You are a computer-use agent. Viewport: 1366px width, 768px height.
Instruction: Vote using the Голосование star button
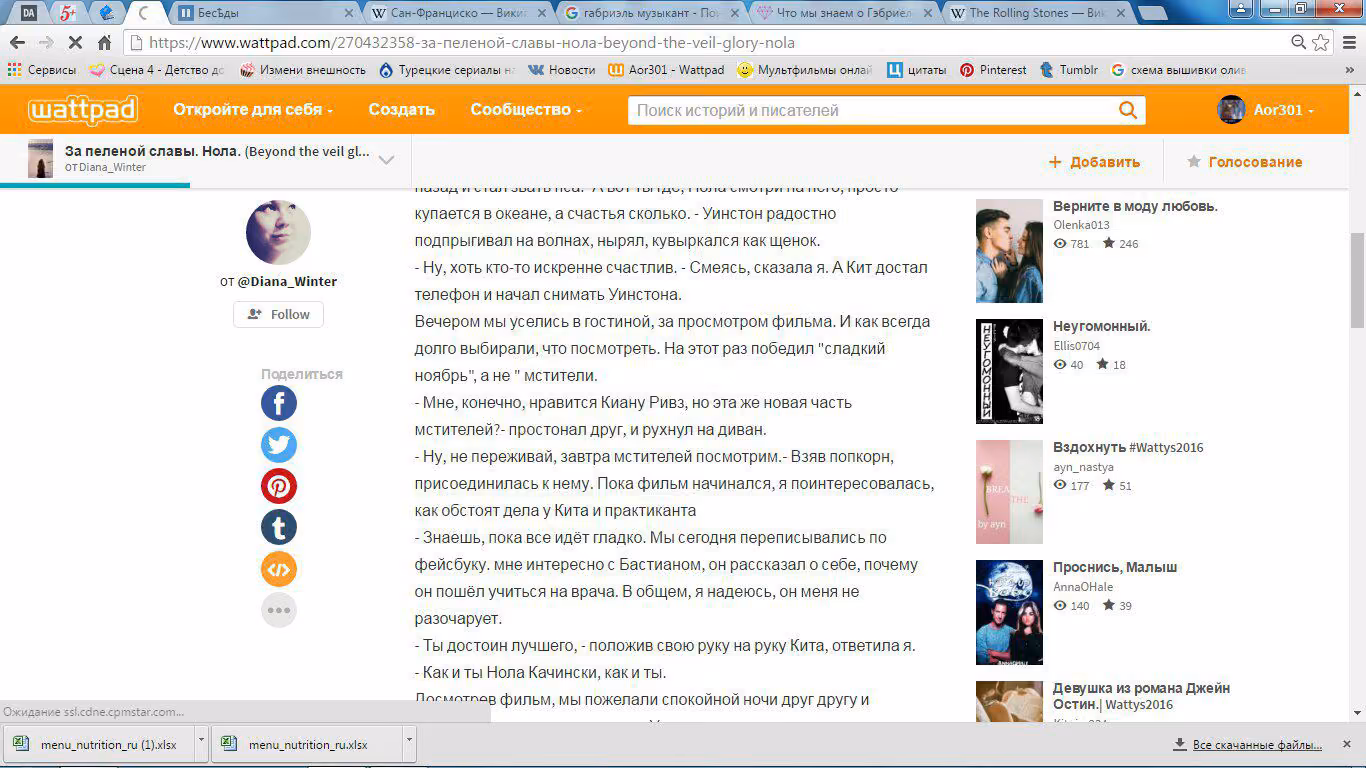point(1244,162)
